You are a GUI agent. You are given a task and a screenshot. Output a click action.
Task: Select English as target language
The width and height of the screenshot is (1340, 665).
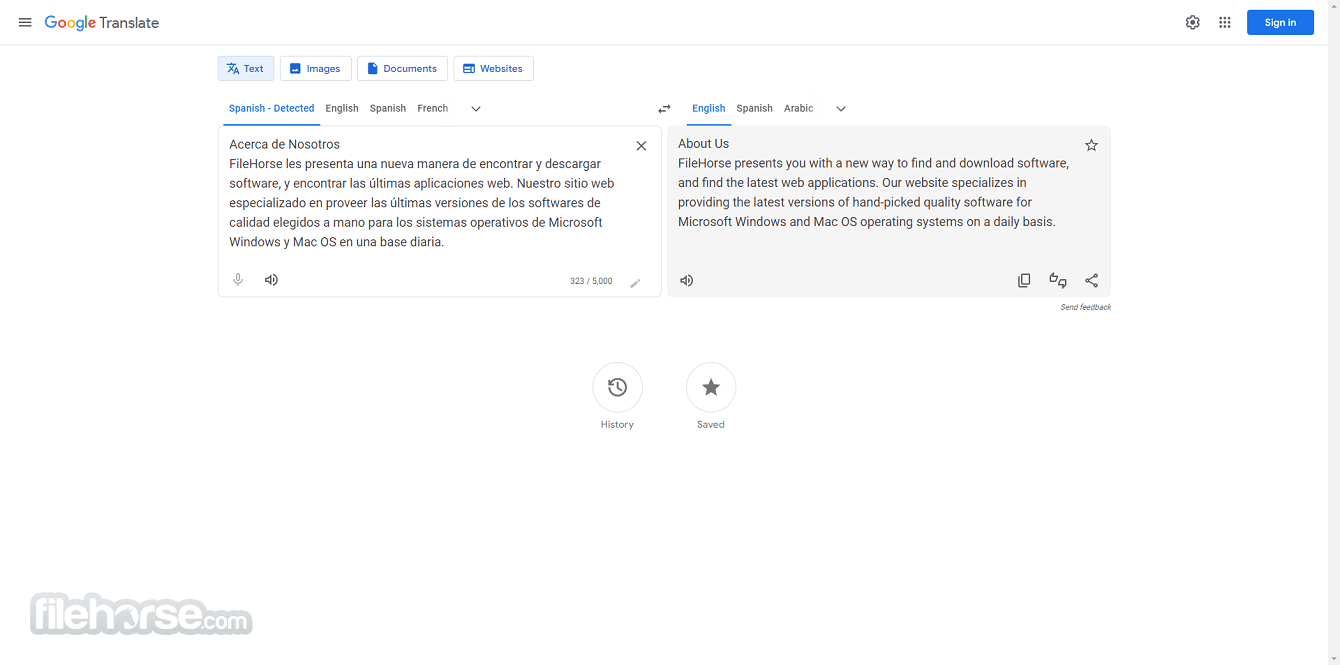(709, 108)
